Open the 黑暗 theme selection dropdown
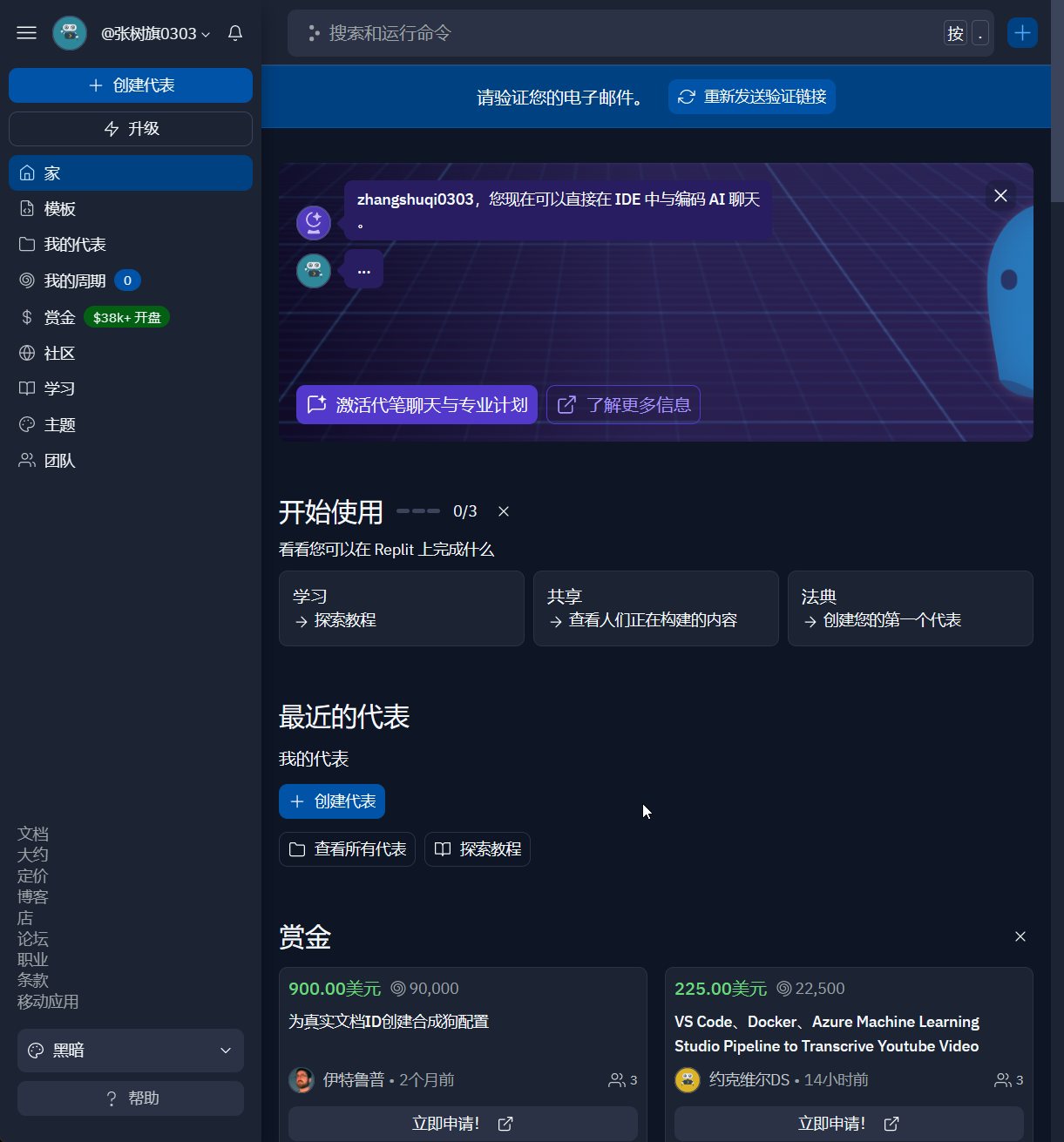 [130, 1050]
